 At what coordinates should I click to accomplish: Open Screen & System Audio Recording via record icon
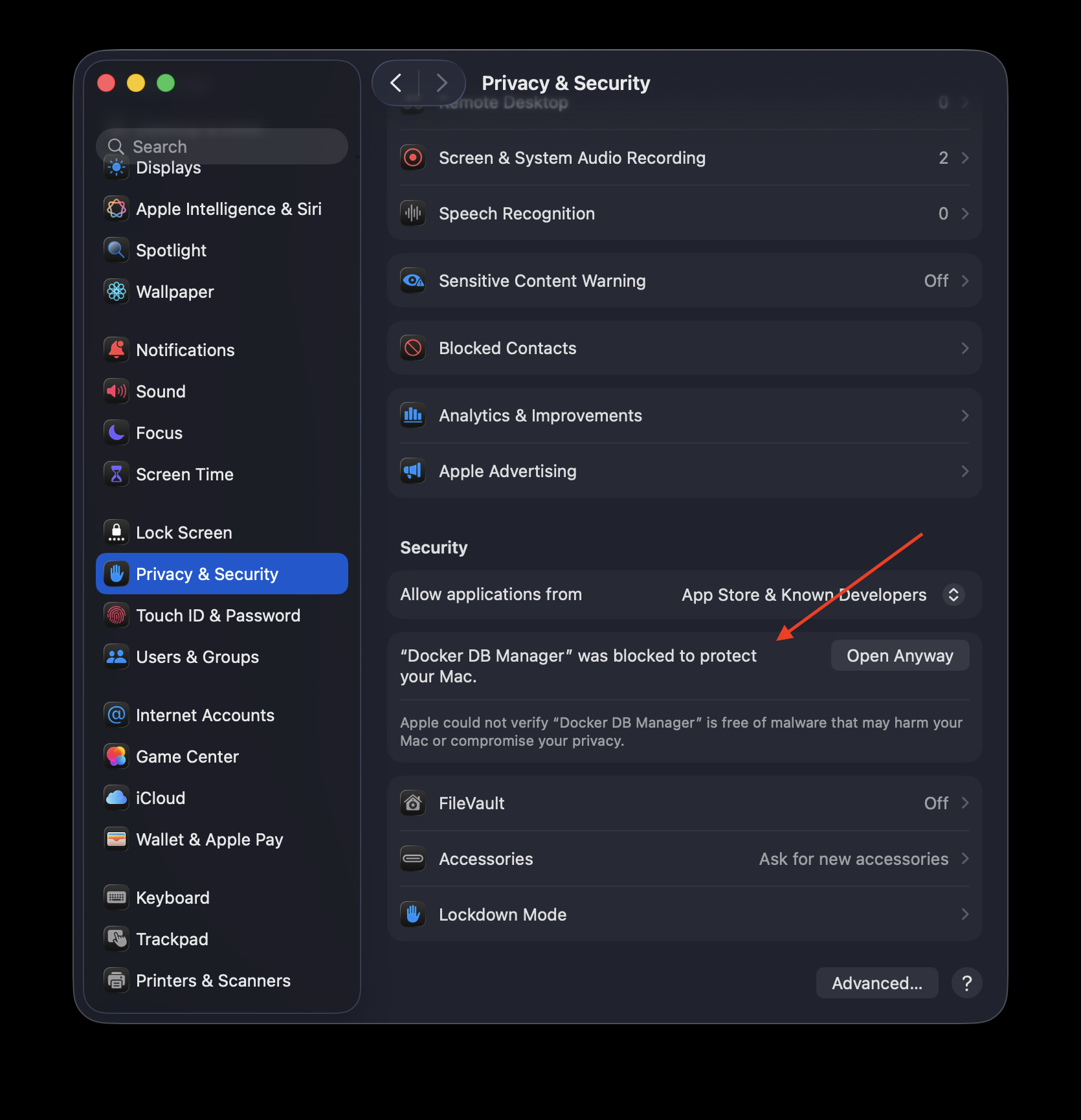pos(413,157)
